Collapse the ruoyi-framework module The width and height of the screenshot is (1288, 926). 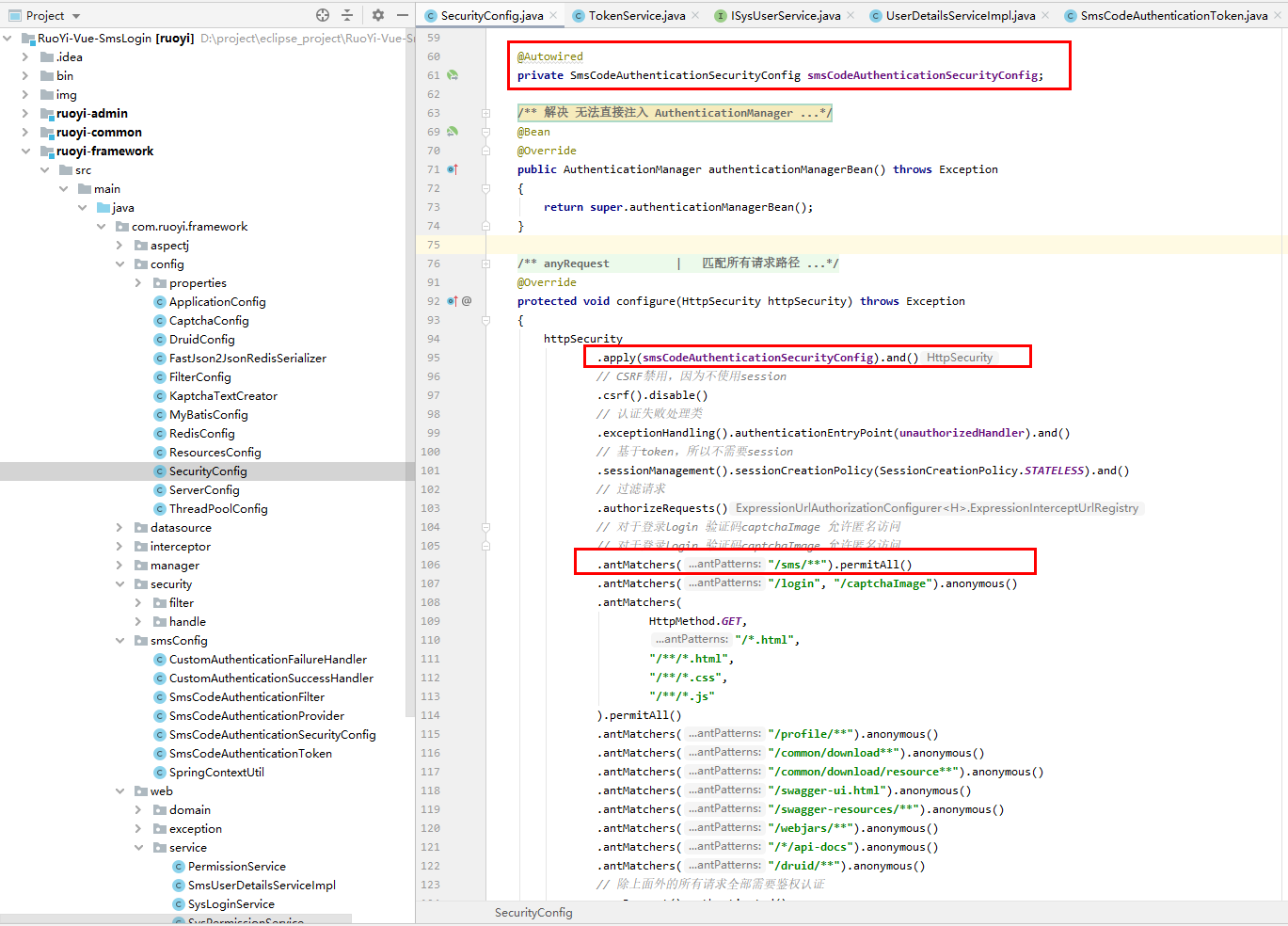point(25,152)
